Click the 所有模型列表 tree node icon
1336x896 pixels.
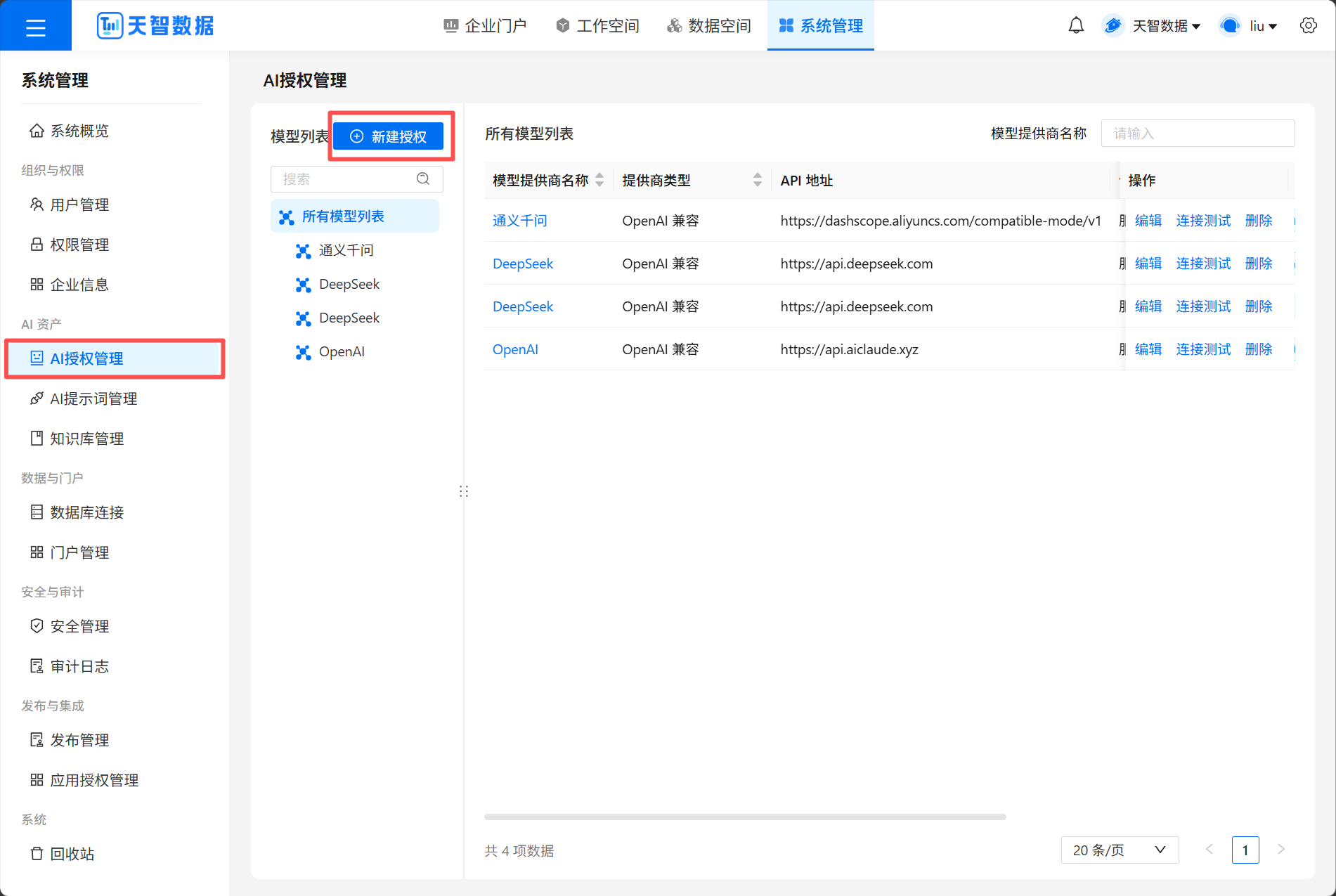(x=286, y=217)
